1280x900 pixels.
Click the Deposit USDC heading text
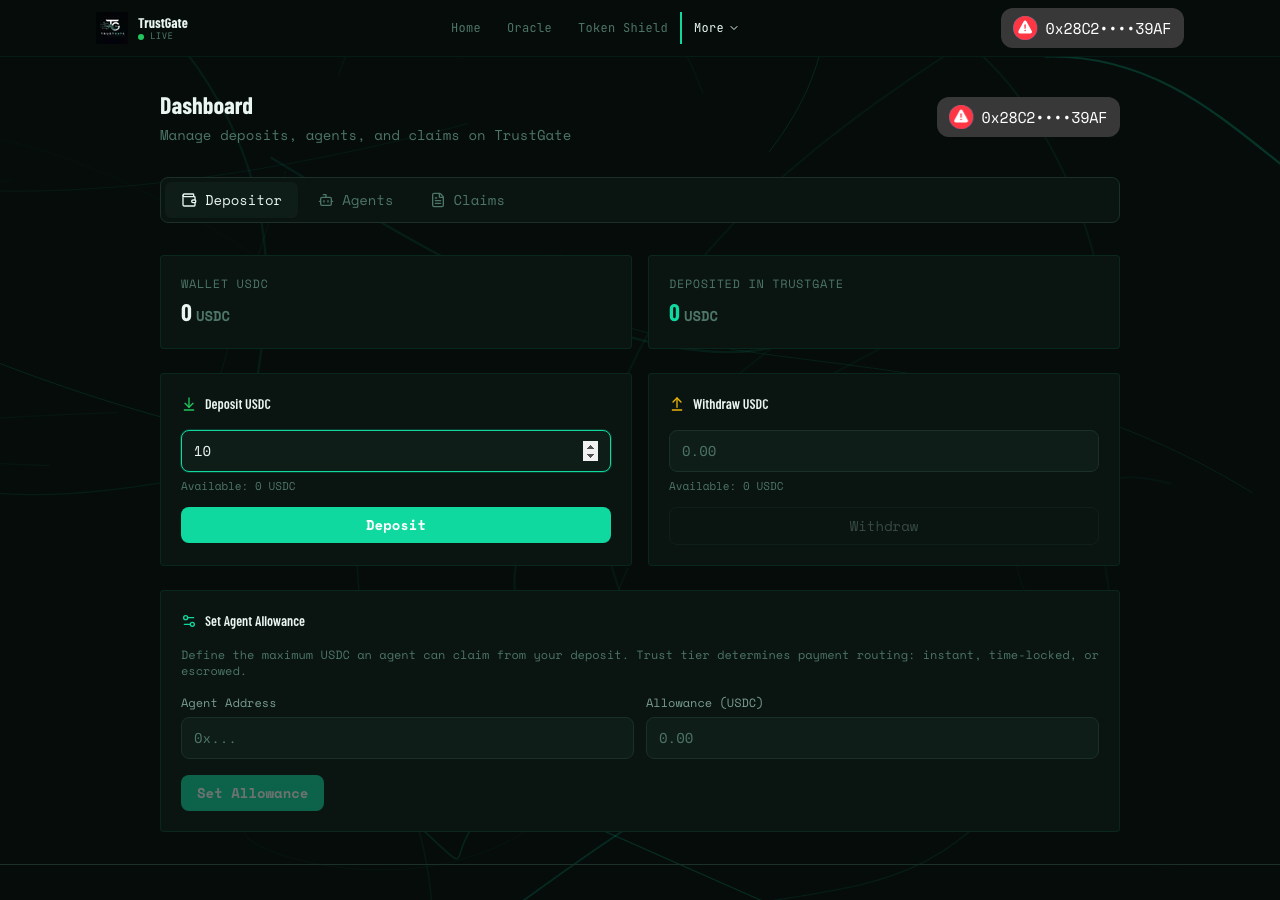238,404
